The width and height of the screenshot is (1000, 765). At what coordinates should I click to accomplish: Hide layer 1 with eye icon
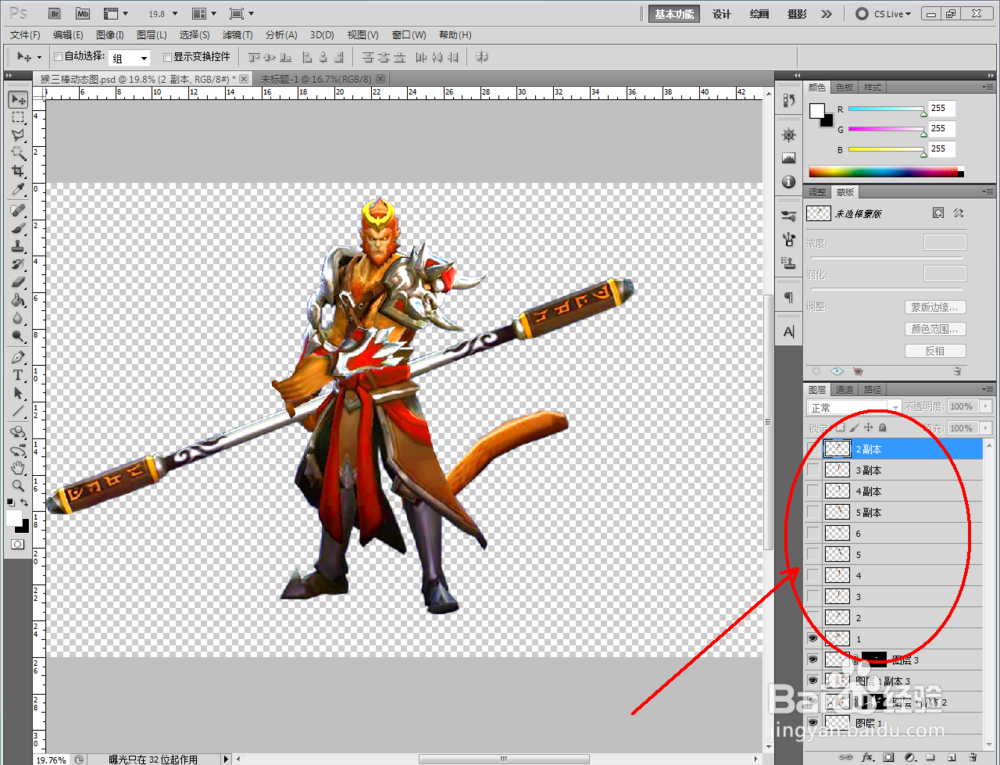coord(813,638)
